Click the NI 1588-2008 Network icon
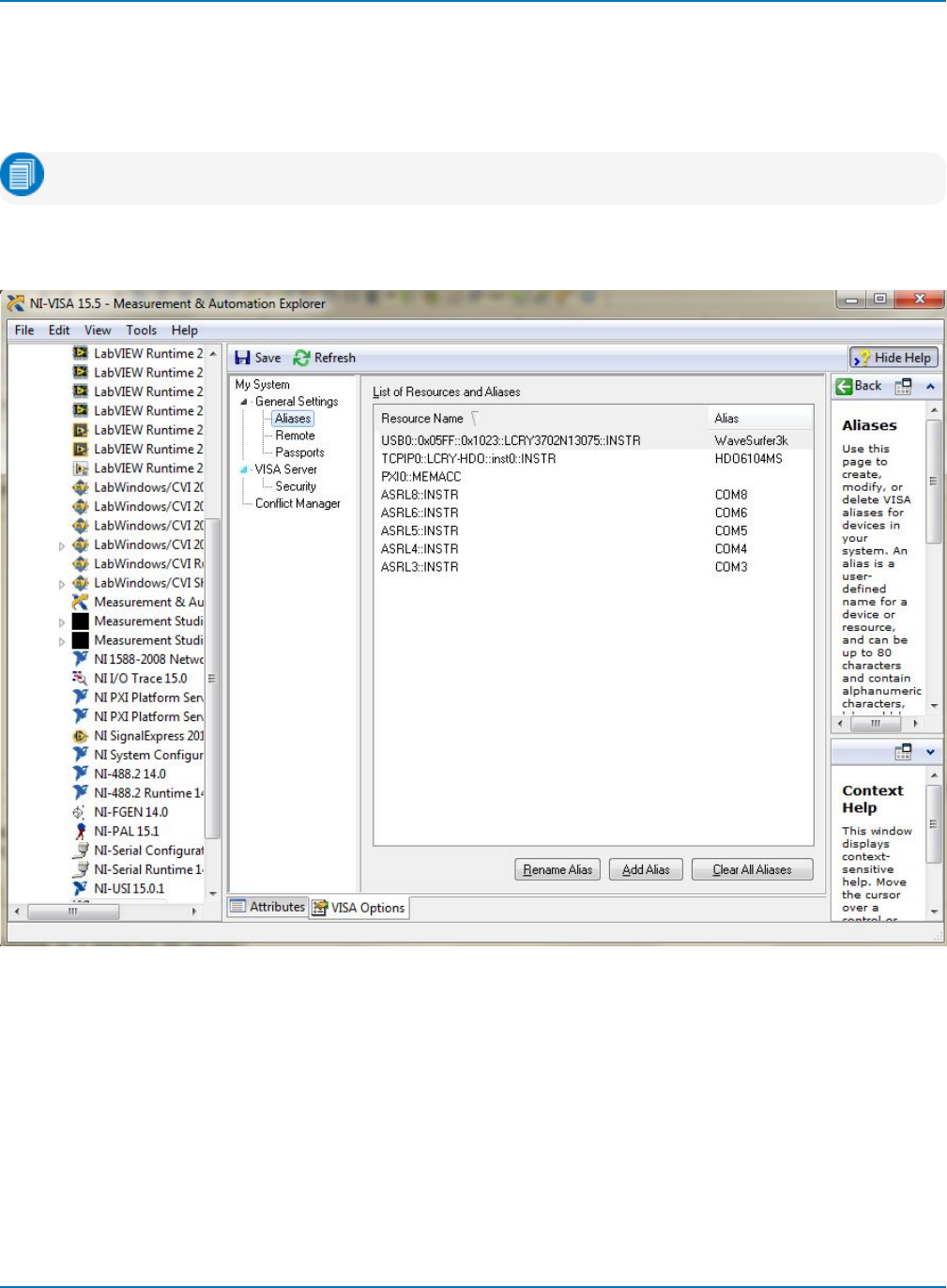This screenshot has height=1288, width=947. click(81, 659)
